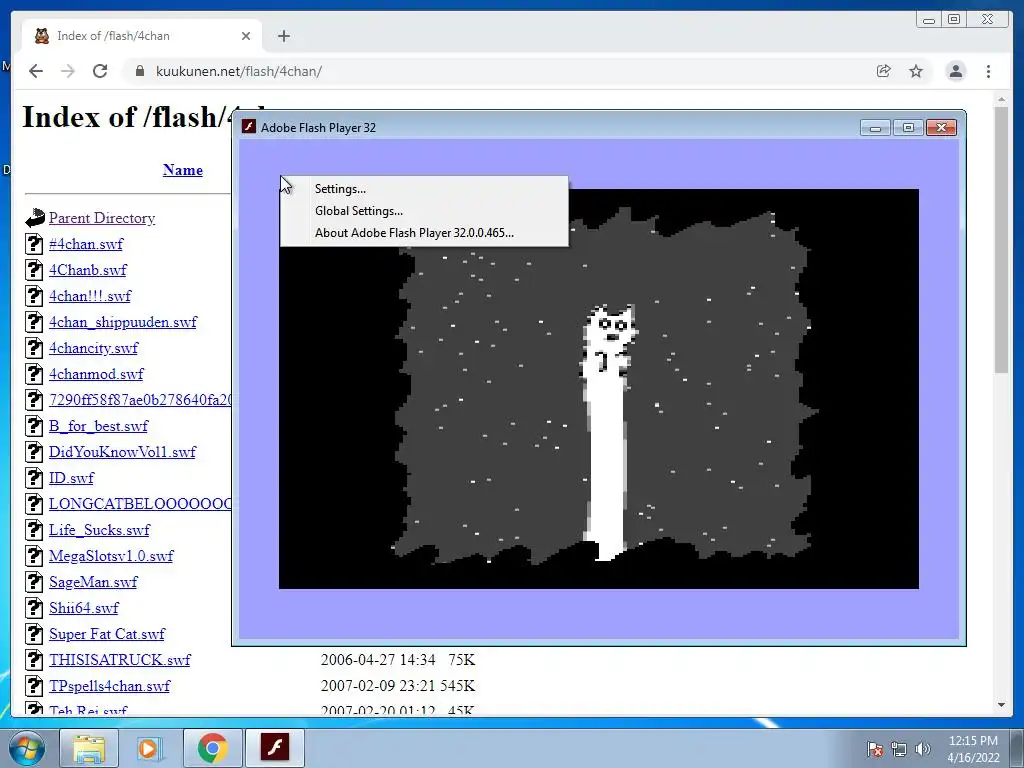Open the Shii64.swf link

tap(84, 608)
